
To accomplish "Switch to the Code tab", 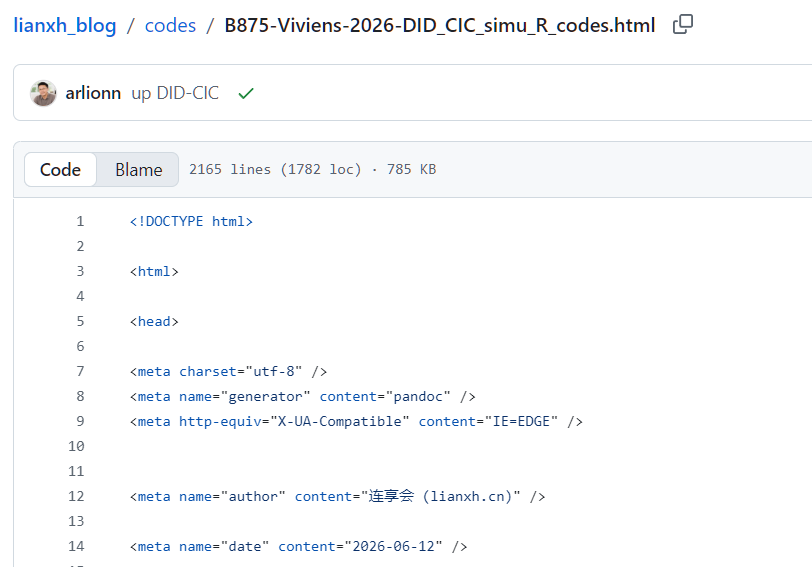I will pos(61,169).
